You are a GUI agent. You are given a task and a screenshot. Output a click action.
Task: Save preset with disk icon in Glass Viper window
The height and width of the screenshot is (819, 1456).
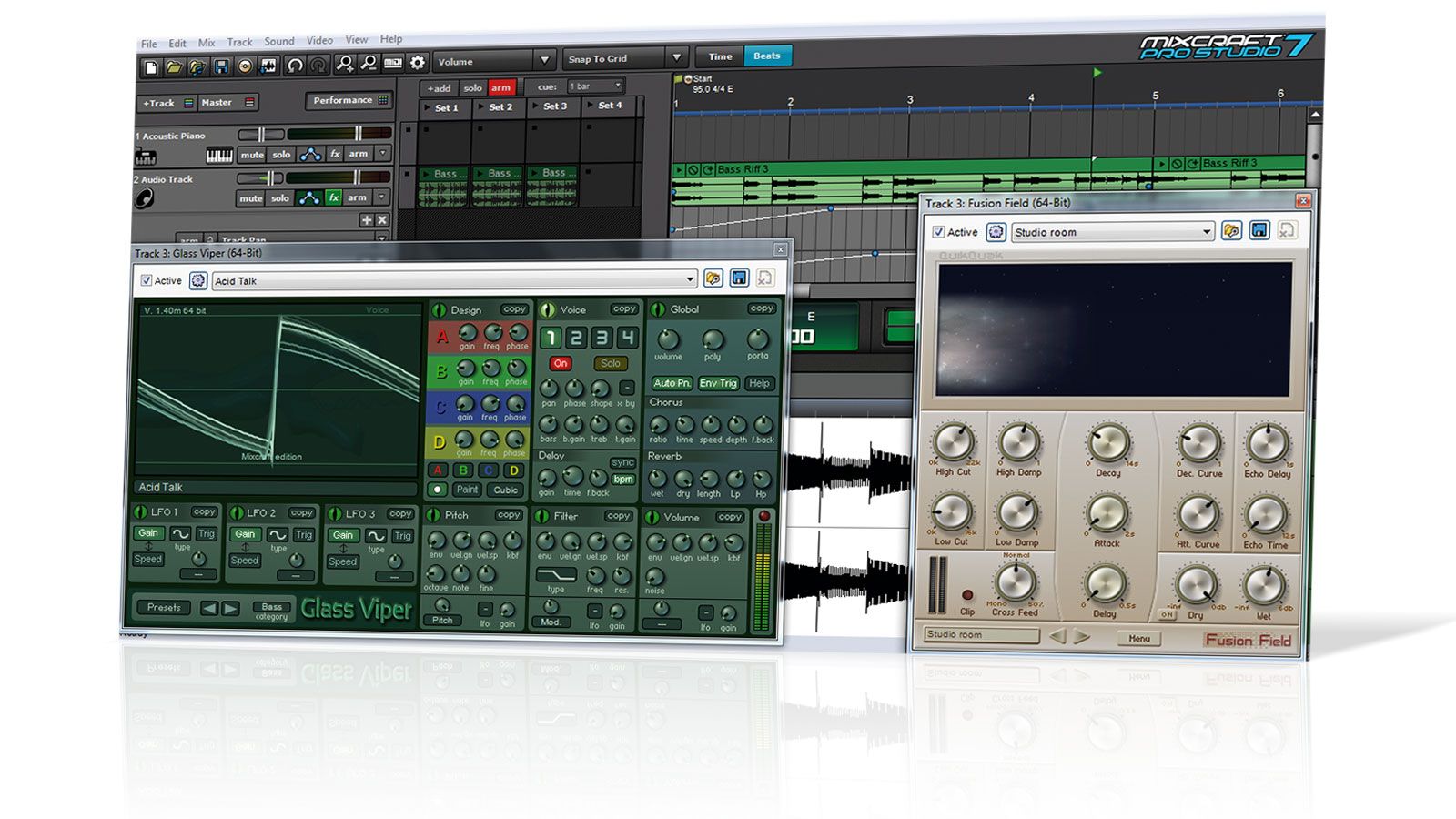(739, 278)
